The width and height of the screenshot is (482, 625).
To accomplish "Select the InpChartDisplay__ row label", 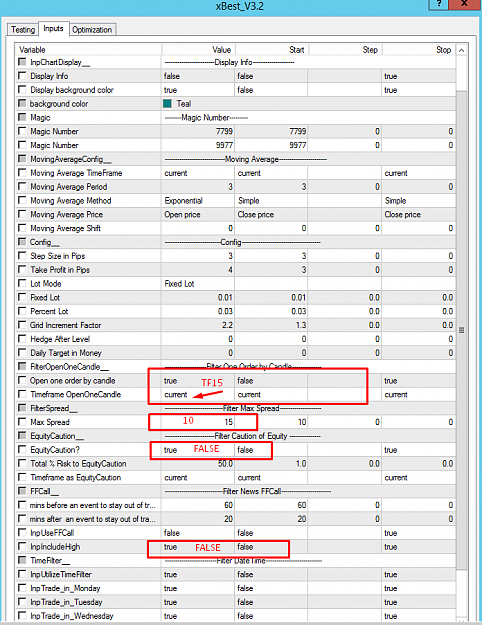I will 60,62.
